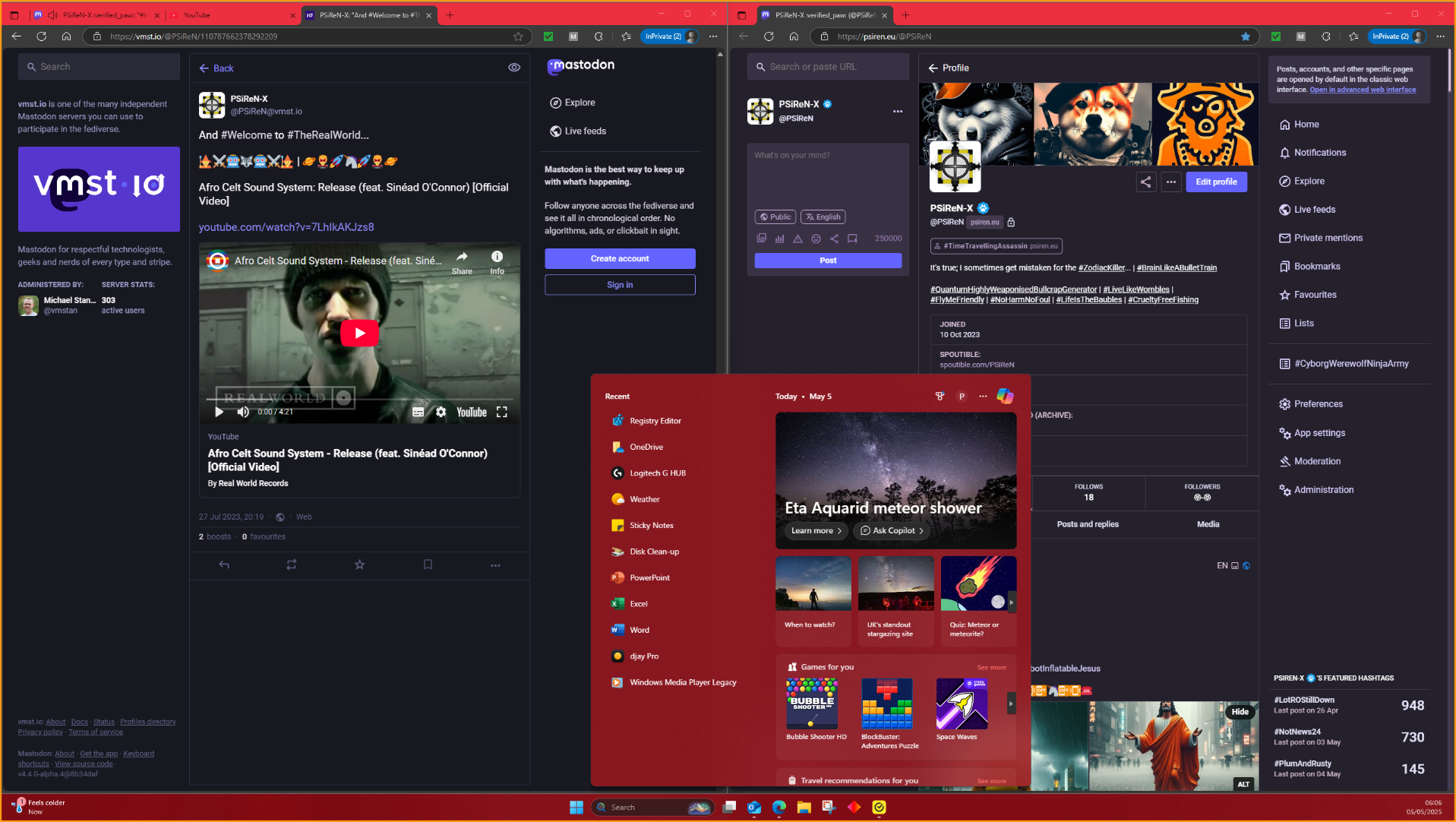Launch Outlook from the taskbar

click(x=754, y=807)
